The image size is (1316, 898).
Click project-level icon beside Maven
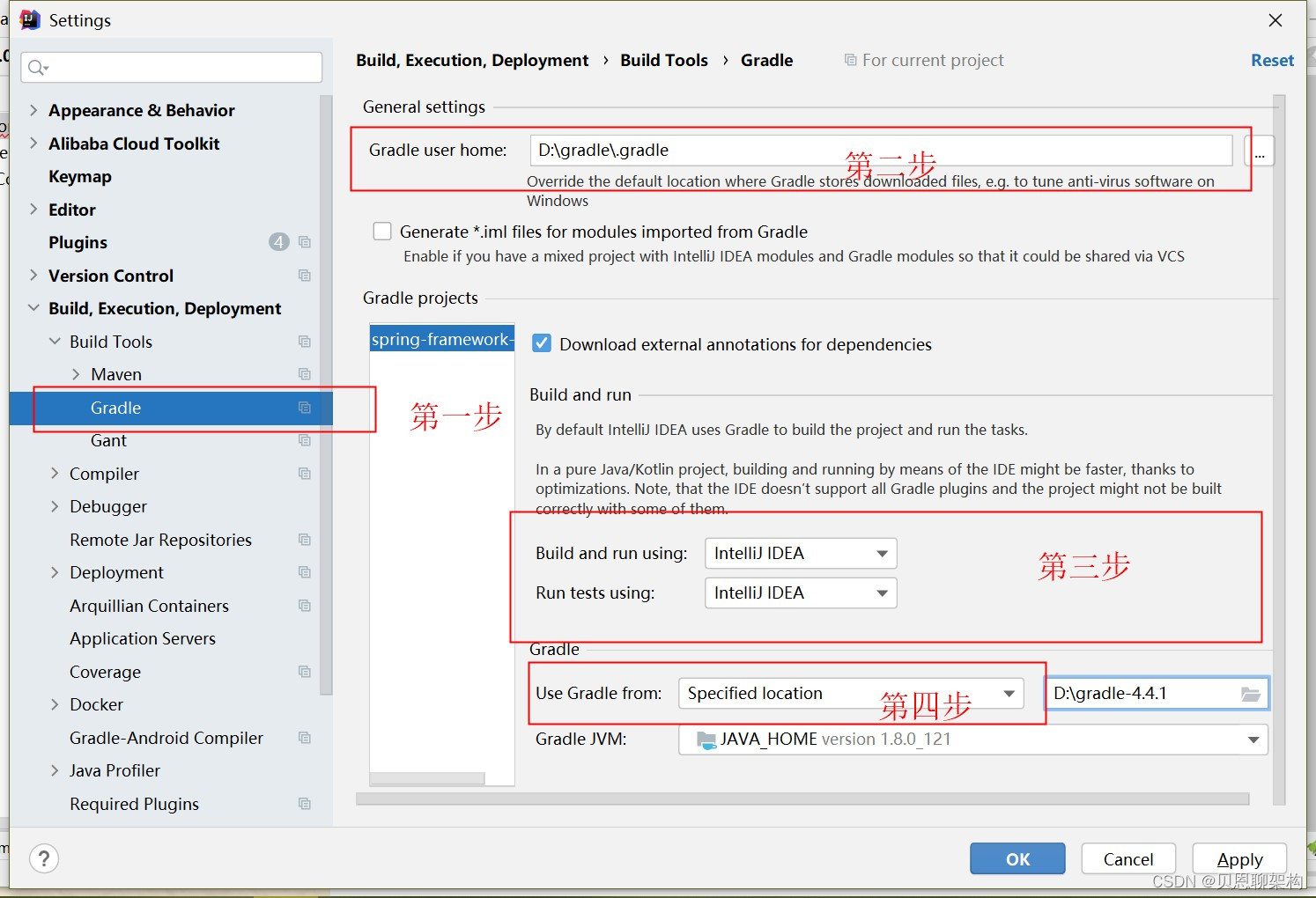(305, 374)
